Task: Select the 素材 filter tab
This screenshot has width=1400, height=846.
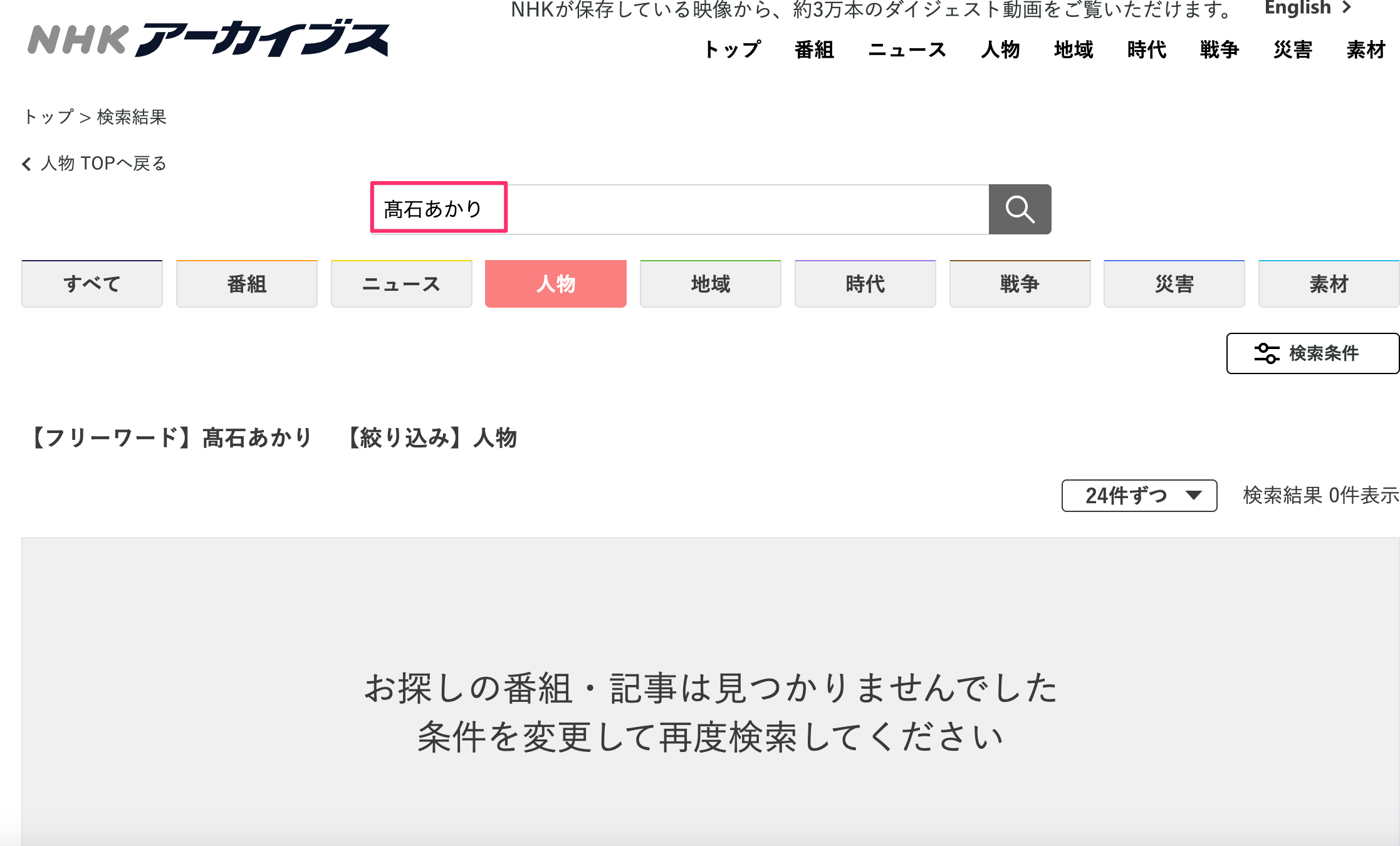Action: click(1329, 284)
